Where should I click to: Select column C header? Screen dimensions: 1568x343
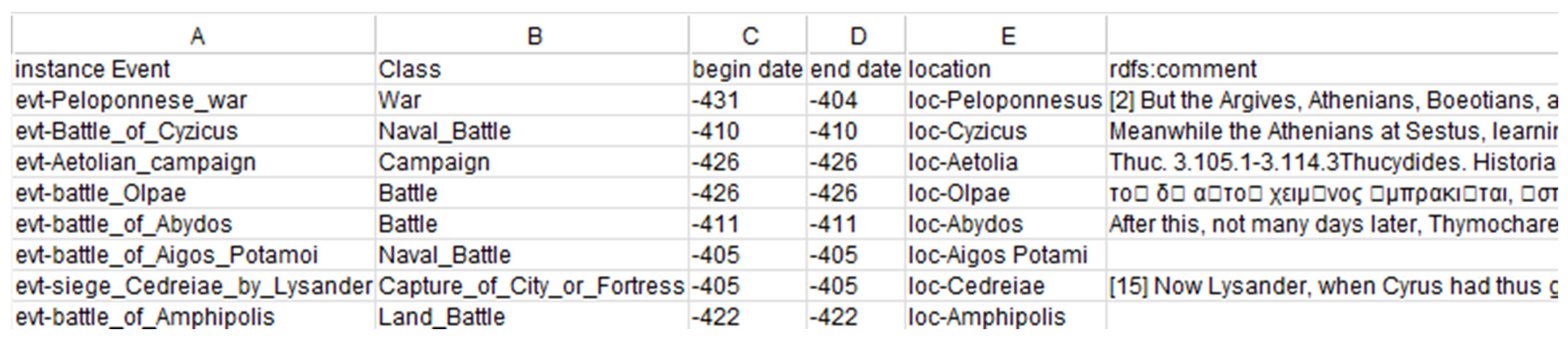[x=748, y=36]
